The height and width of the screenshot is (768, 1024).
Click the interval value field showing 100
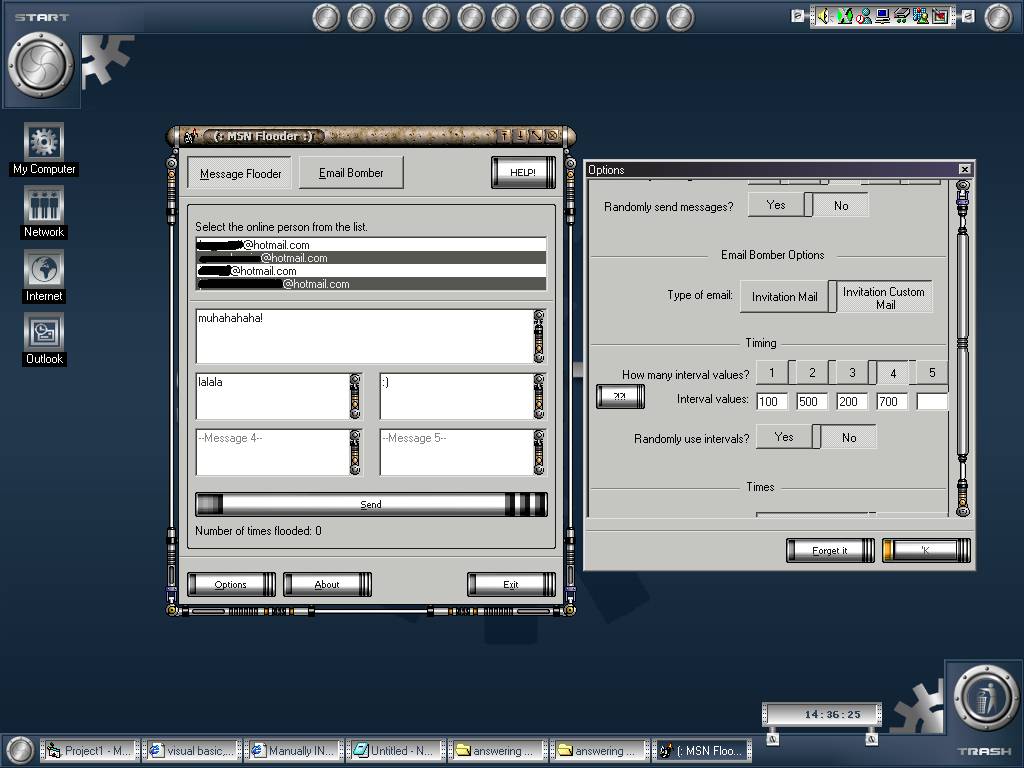click(772, 401)
